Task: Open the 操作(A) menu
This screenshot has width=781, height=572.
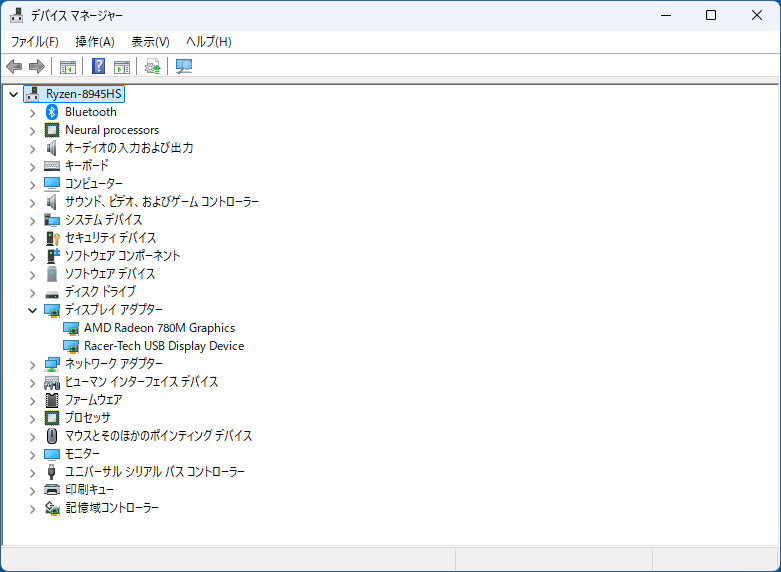Action: [x=95, y=42]
